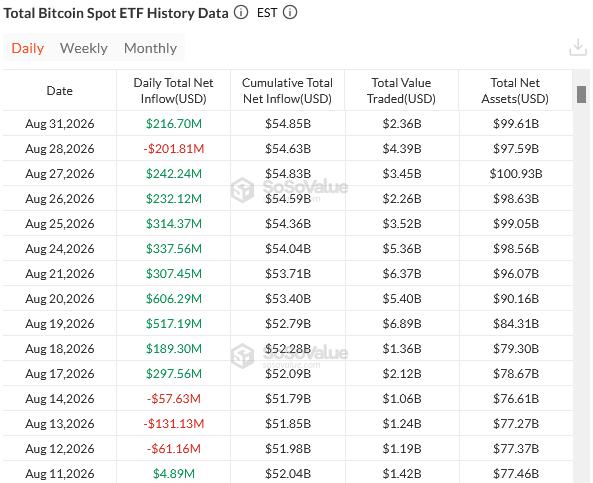The height and width of the screenshot is (483, 593).
Task: Click the $337.56M inflow value
Action: point(174,248)
